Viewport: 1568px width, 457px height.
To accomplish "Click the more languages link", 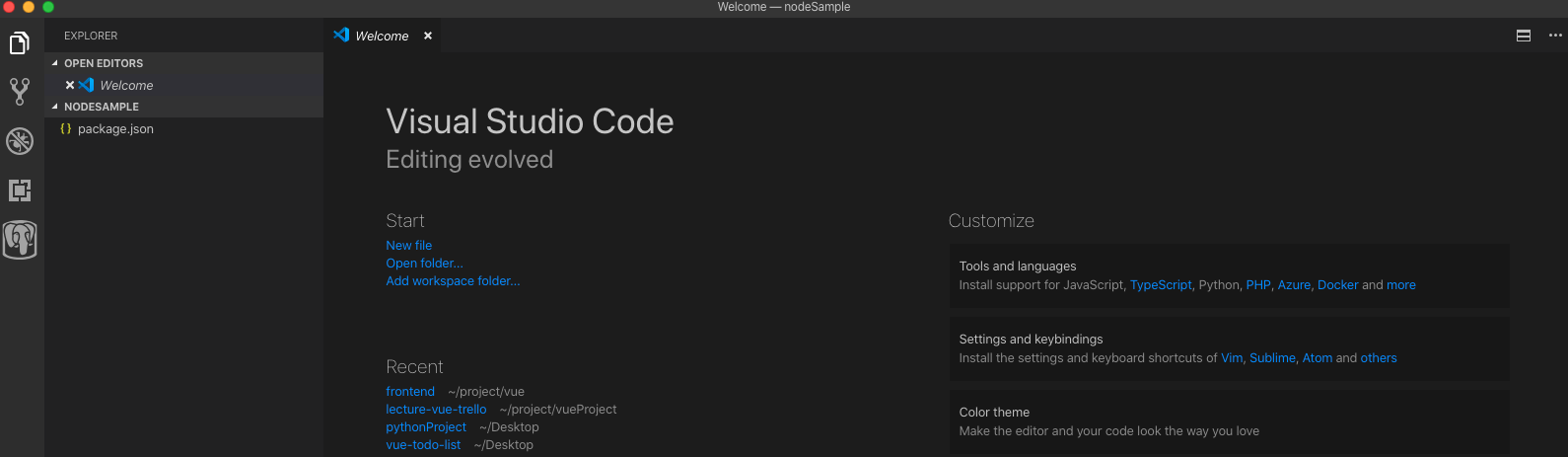I will coord(1401,285).
